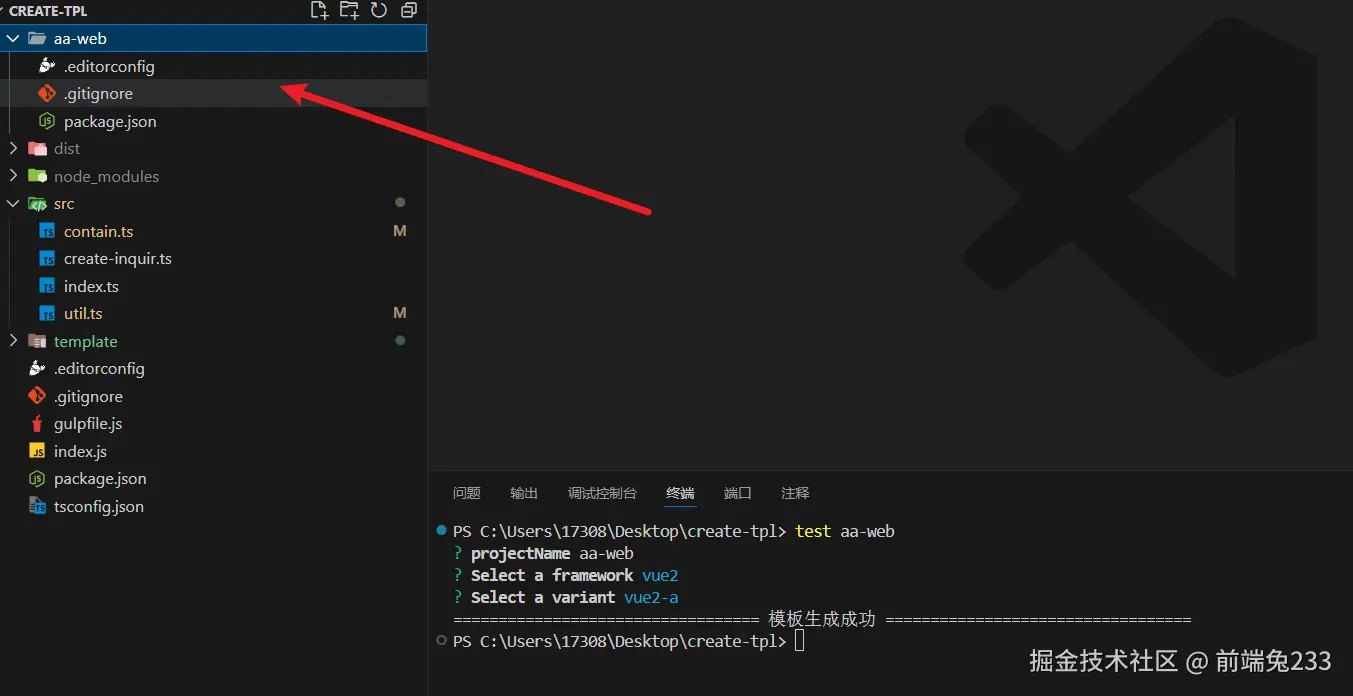Click the terminal prompt input line
The image size is (1353, 696).
800,641
